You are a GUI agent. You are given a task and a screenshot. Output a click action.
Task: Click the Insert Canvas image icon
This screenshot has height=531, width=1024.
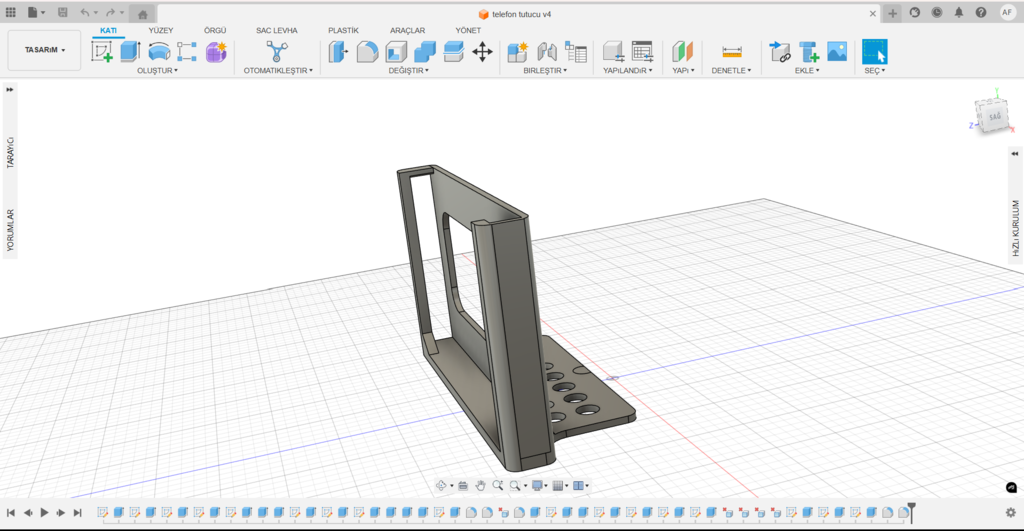(x=837, y=52)
